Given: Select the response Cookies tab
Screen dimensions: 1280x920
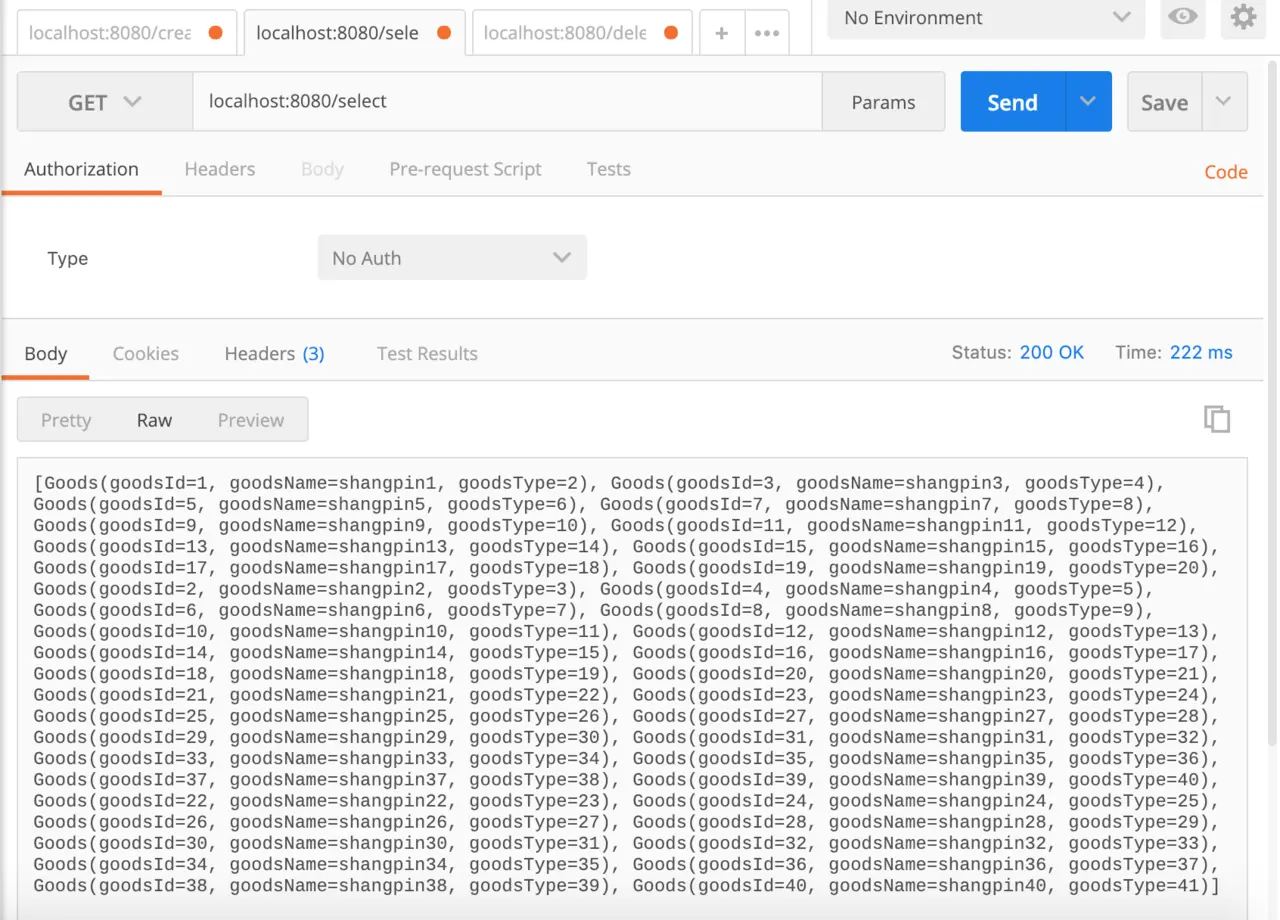Looking at the screenshot, I should pyautogui.click(x=146, y=353).
